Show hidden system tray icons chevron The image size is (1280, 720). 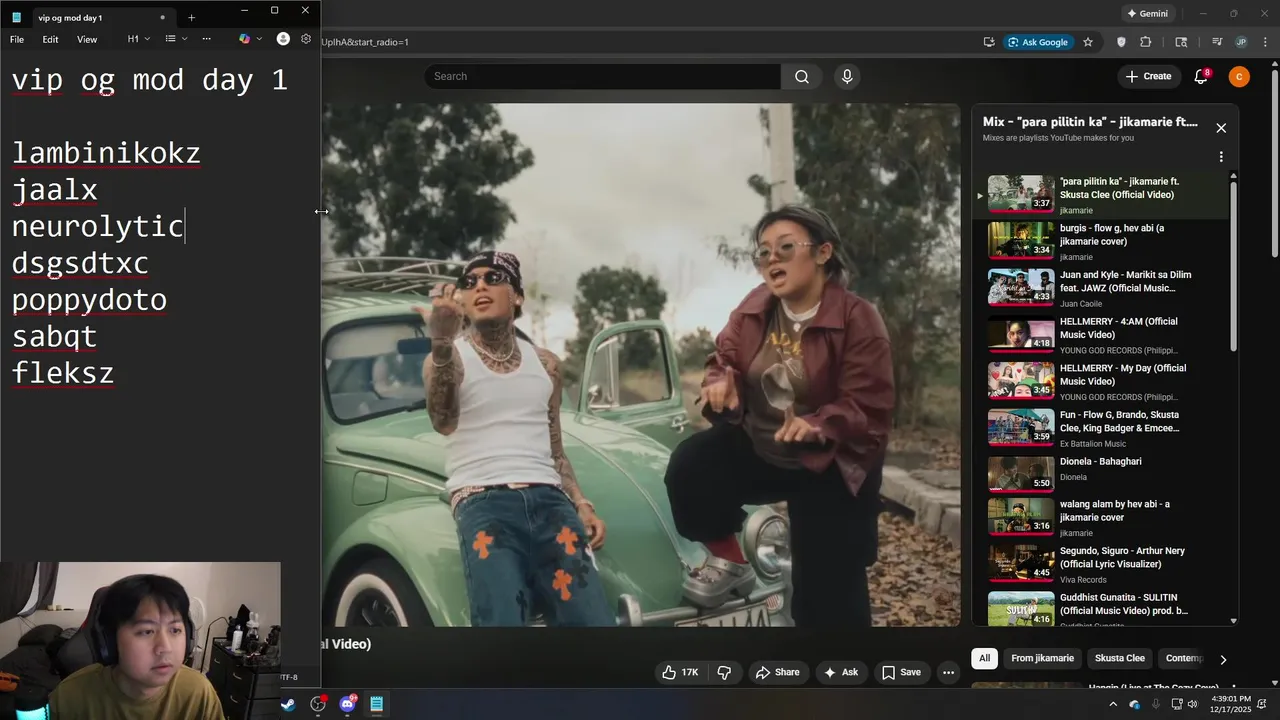[x=1113, y=704]
